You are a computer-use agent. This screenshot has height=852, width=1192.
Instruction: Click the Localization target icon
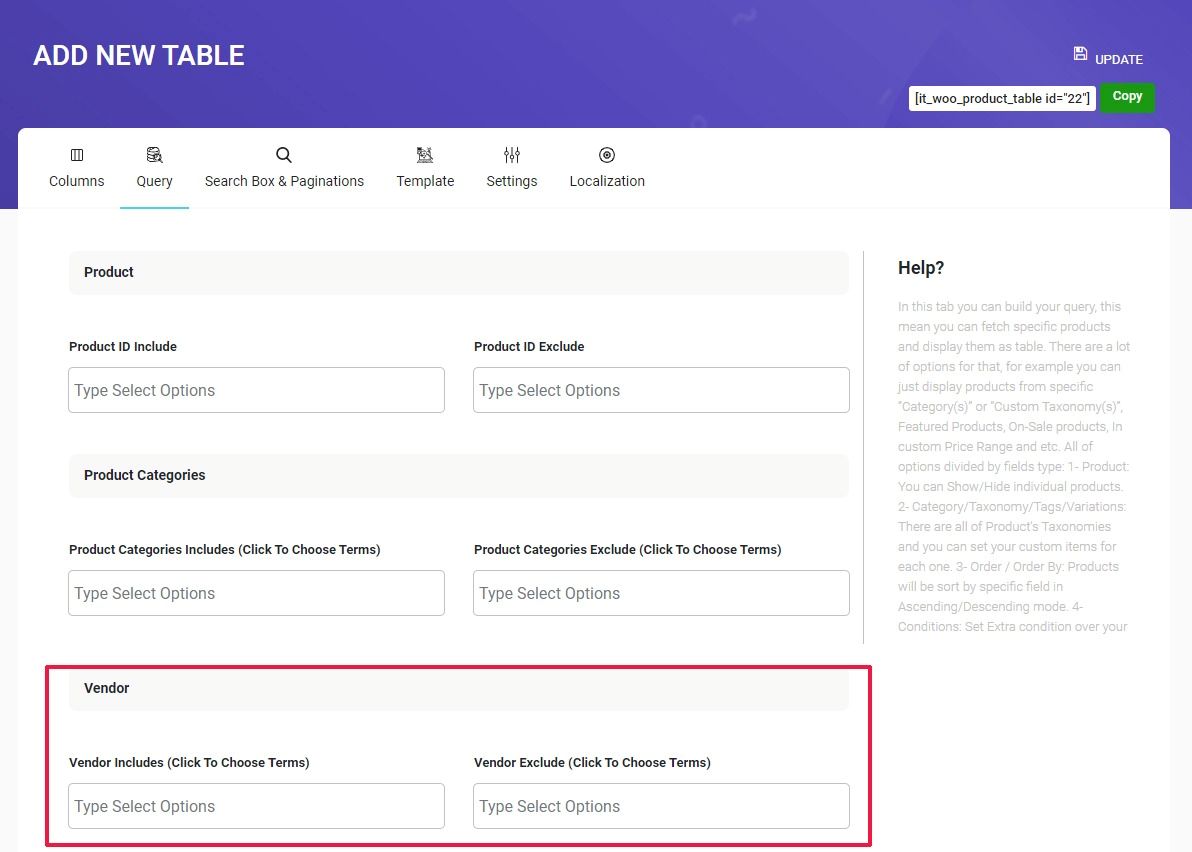[607, 155]
